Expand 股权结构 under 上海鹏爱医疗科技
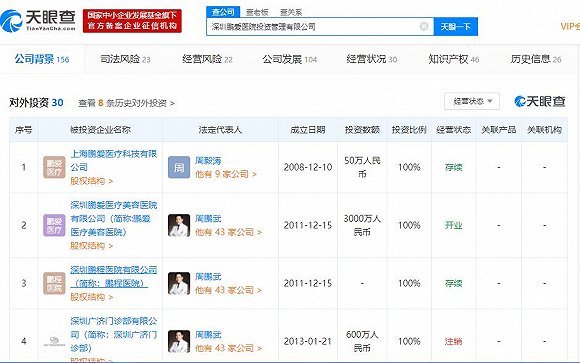 (x=92, y=181)
